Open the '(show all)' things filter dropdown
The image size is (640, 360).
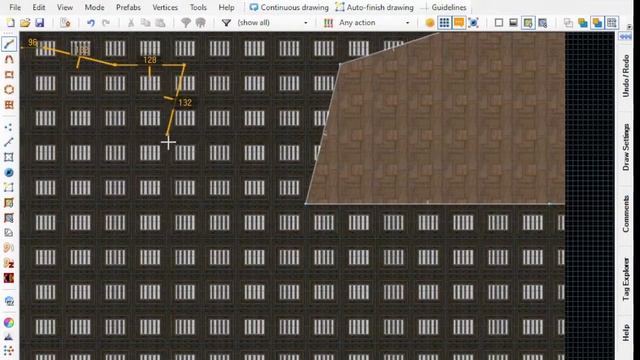(x=272, y=23)
